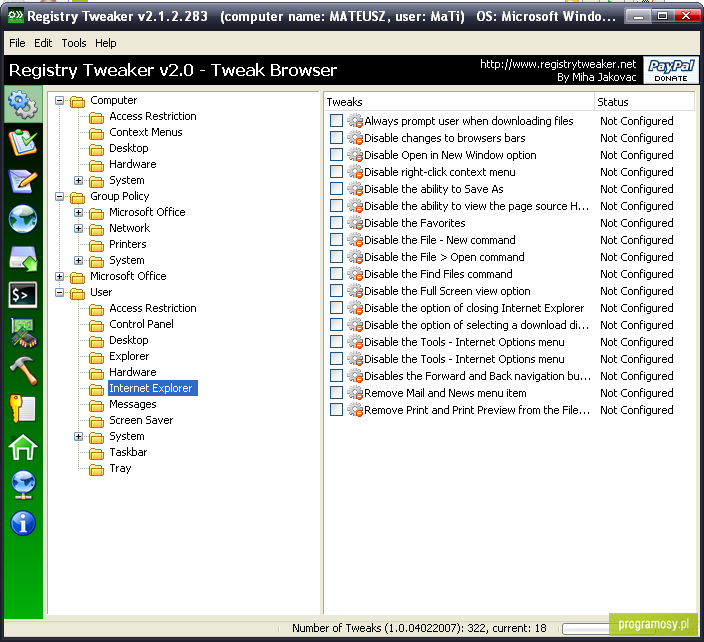Check Remove Print and Print Preview tweak
The width and height of the screenshot is (704, 642).
(x=336, y=409)
